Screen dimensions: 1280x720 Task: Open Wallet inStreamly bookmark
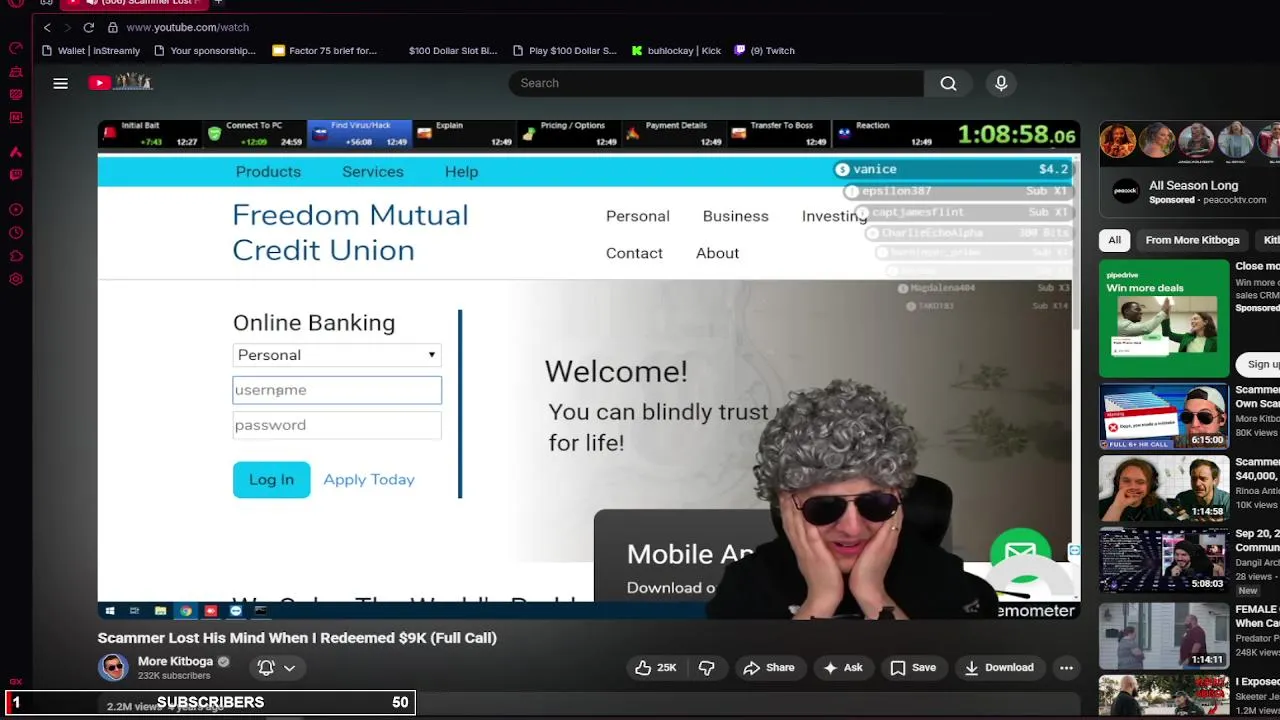coord(91,51)
